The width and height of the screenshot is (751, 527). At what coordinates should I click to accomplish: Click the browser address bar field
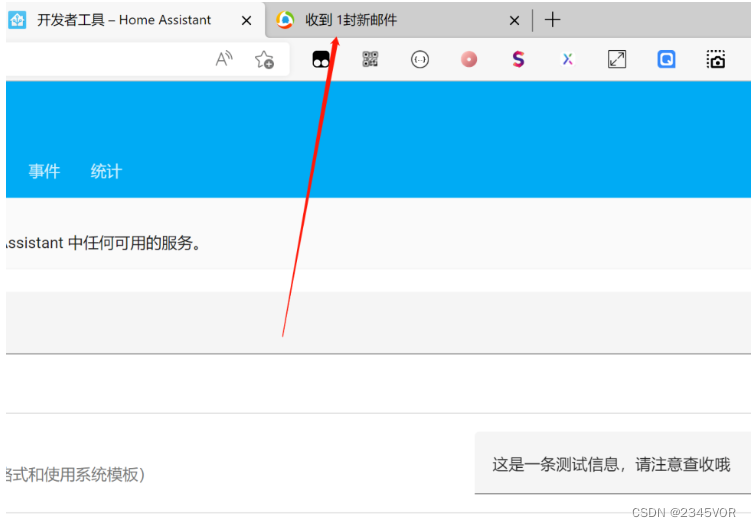(x=148, y=59)
